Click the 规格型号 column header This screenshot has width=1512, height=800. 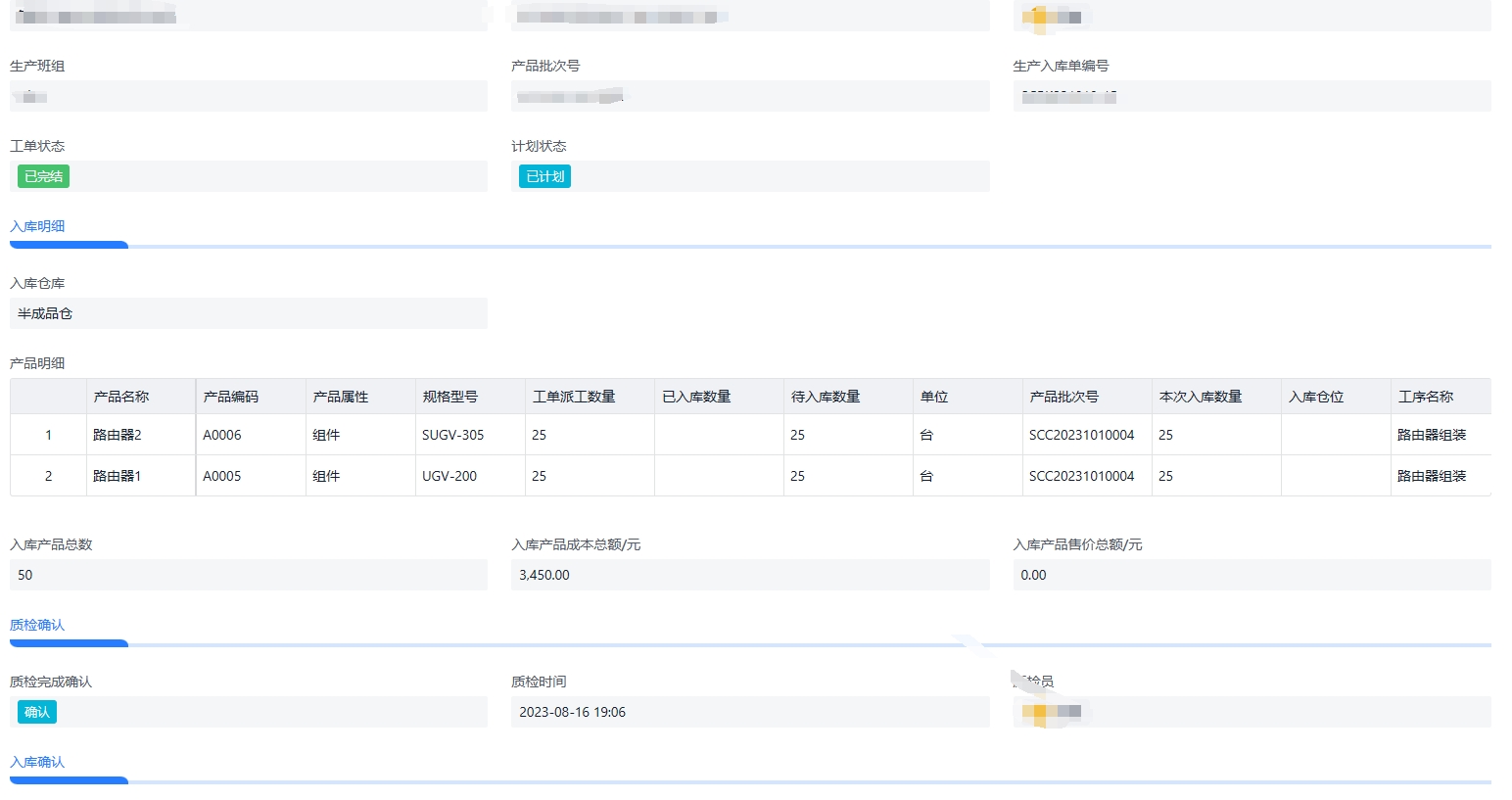(450, 397)
